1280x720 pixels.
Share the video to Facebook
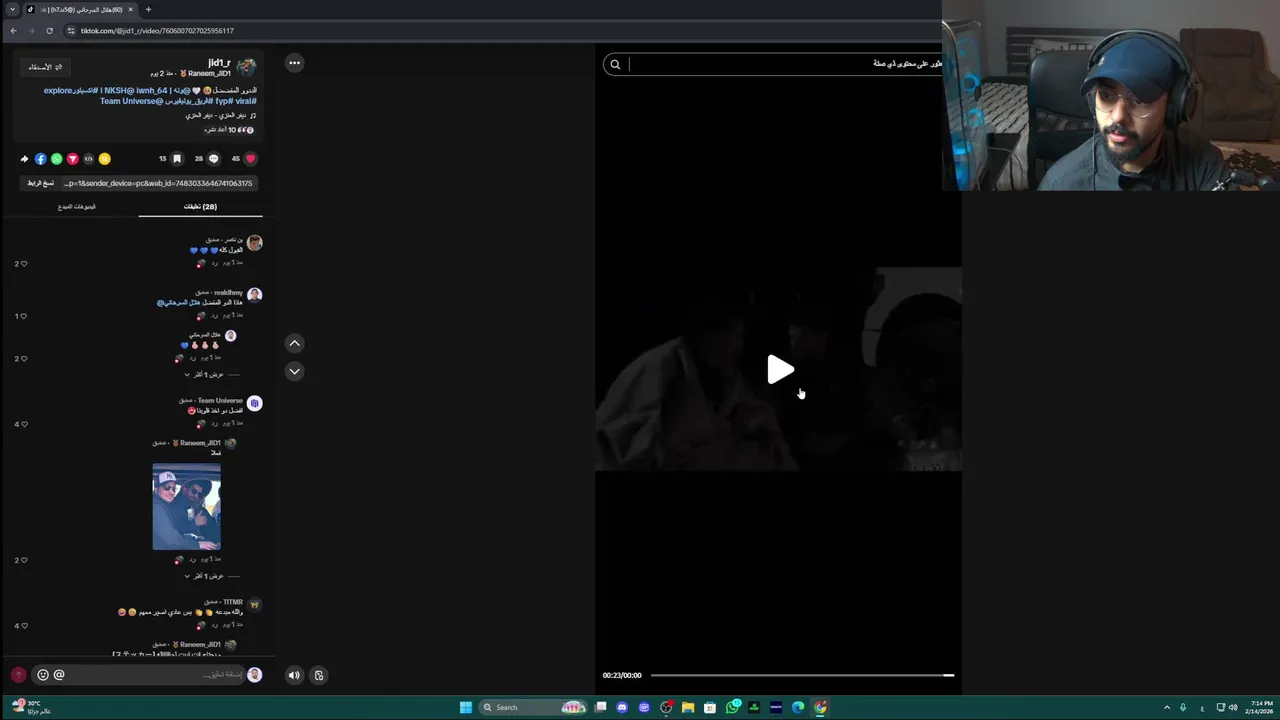[x=41, y=159]
